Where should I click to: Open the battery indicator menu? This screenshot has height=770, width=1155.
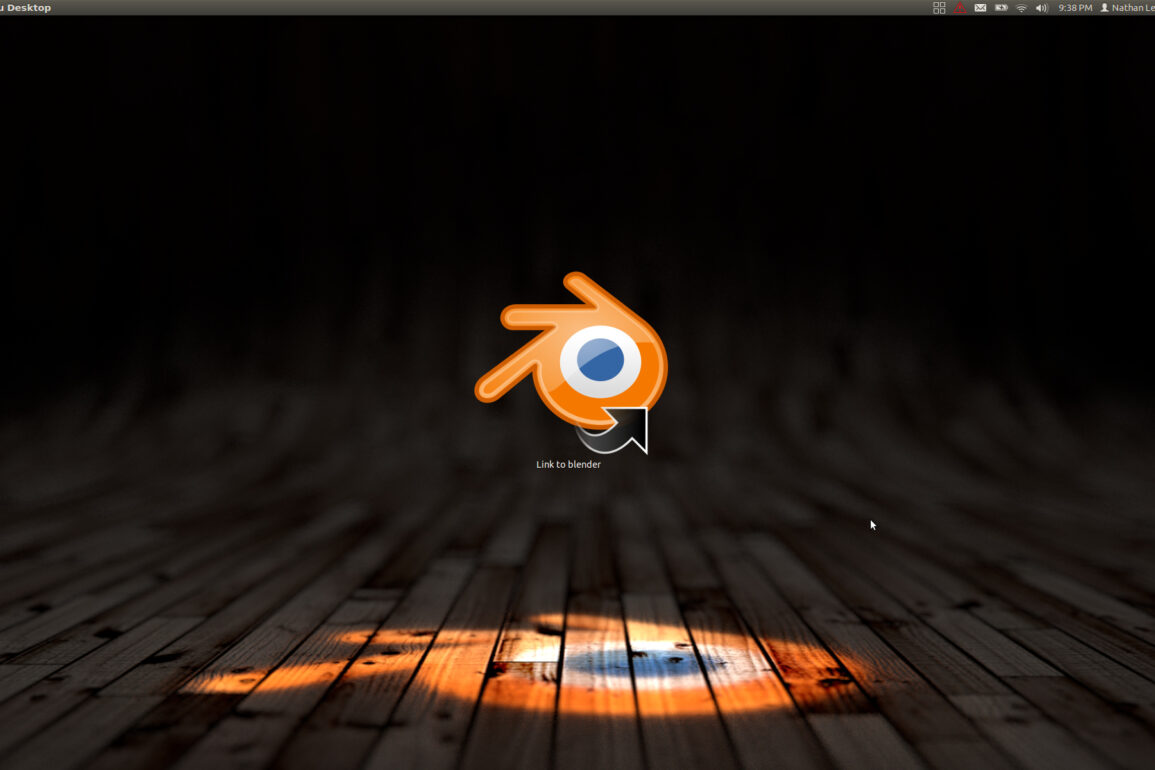click(1001, 8)
